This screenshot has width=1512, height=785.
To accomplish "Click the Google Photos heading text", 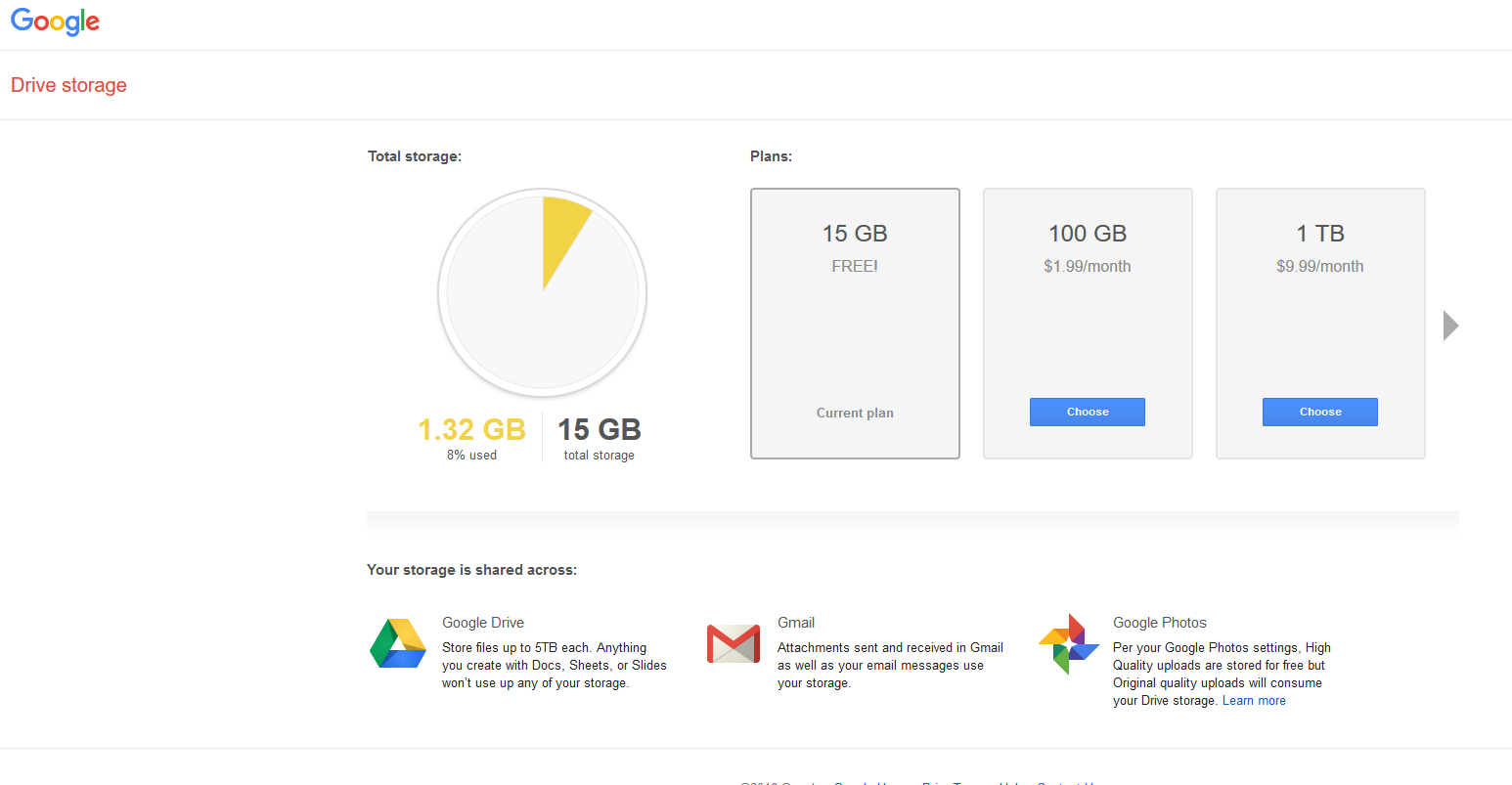I will click(1159, 623).
